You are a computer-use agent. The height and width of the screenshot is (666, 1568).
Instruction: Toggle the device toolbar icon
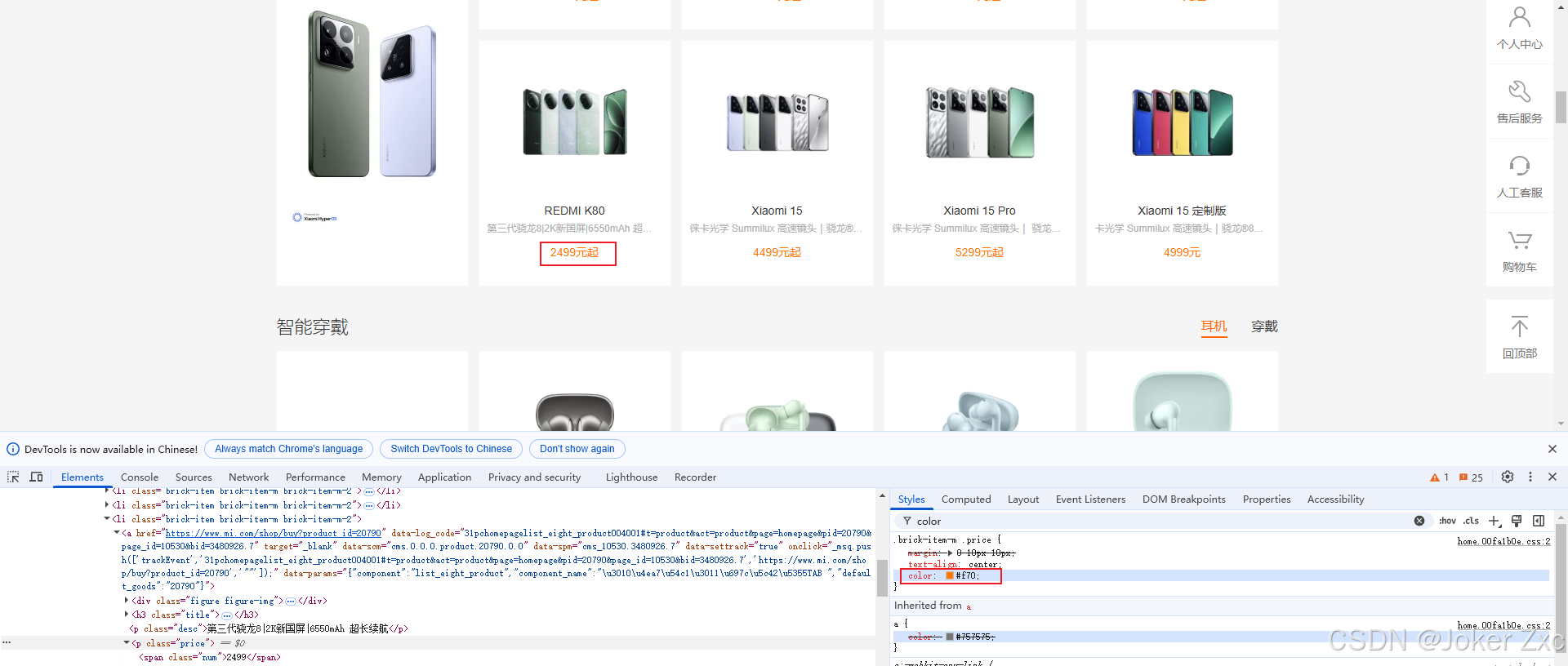pos(36,477)
